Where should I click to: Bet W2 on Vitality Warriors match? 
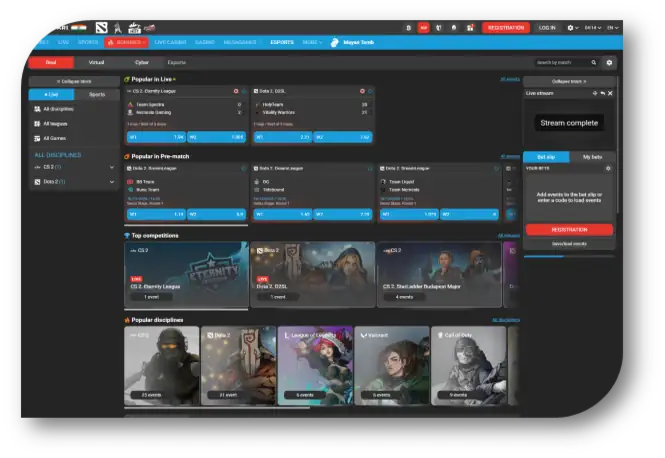tap(343, 137)
